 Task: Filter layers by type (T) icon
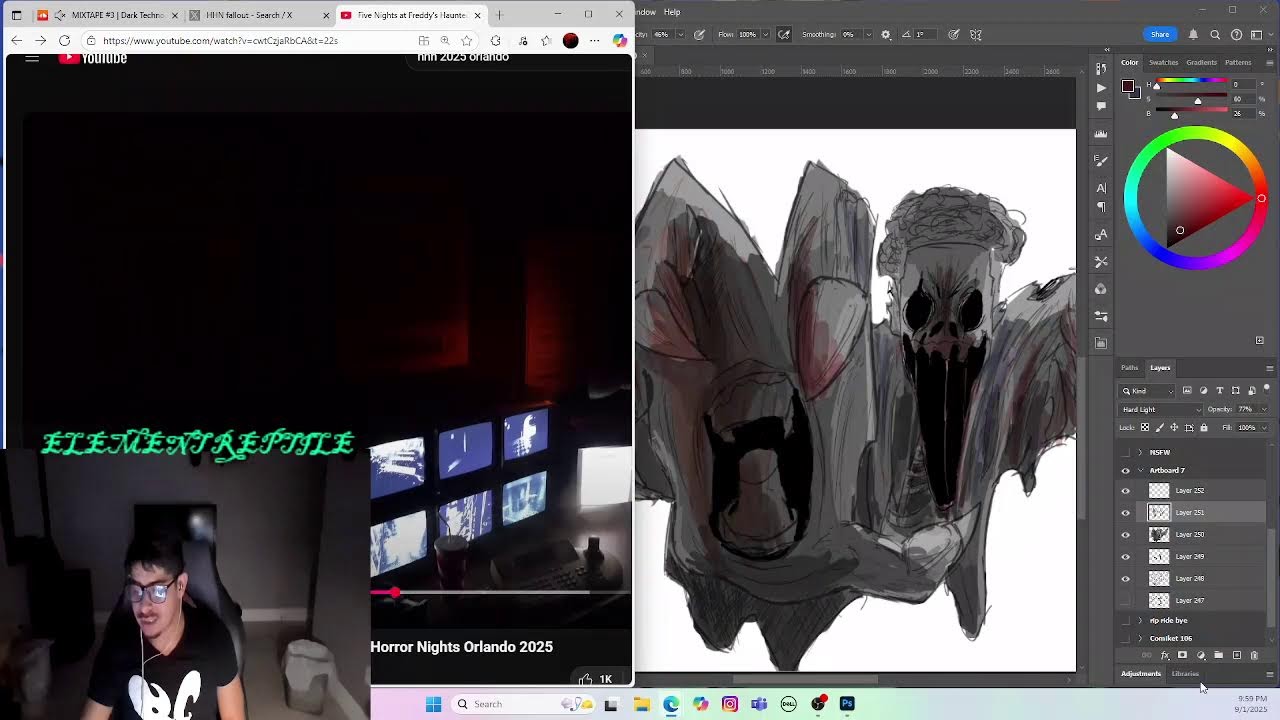pos(1219,391)
